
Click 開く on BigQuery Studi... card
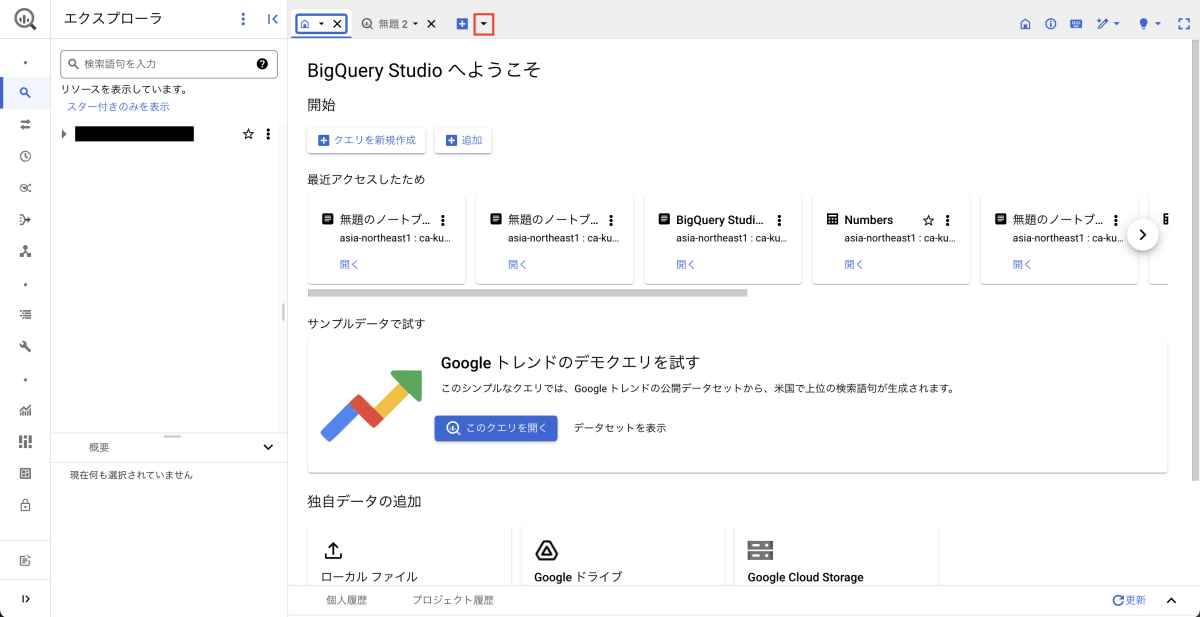point(686,265)
